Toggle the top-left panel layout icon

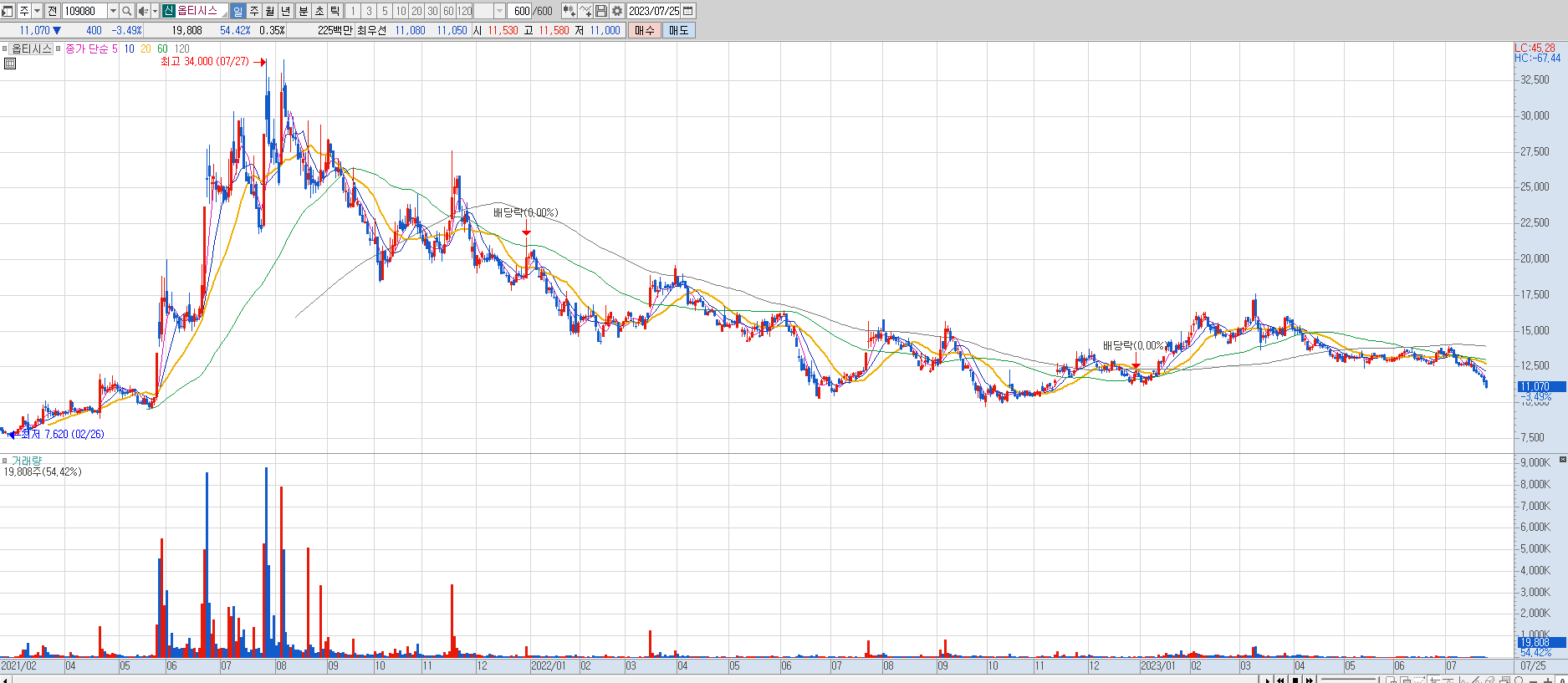click(8, 11)
